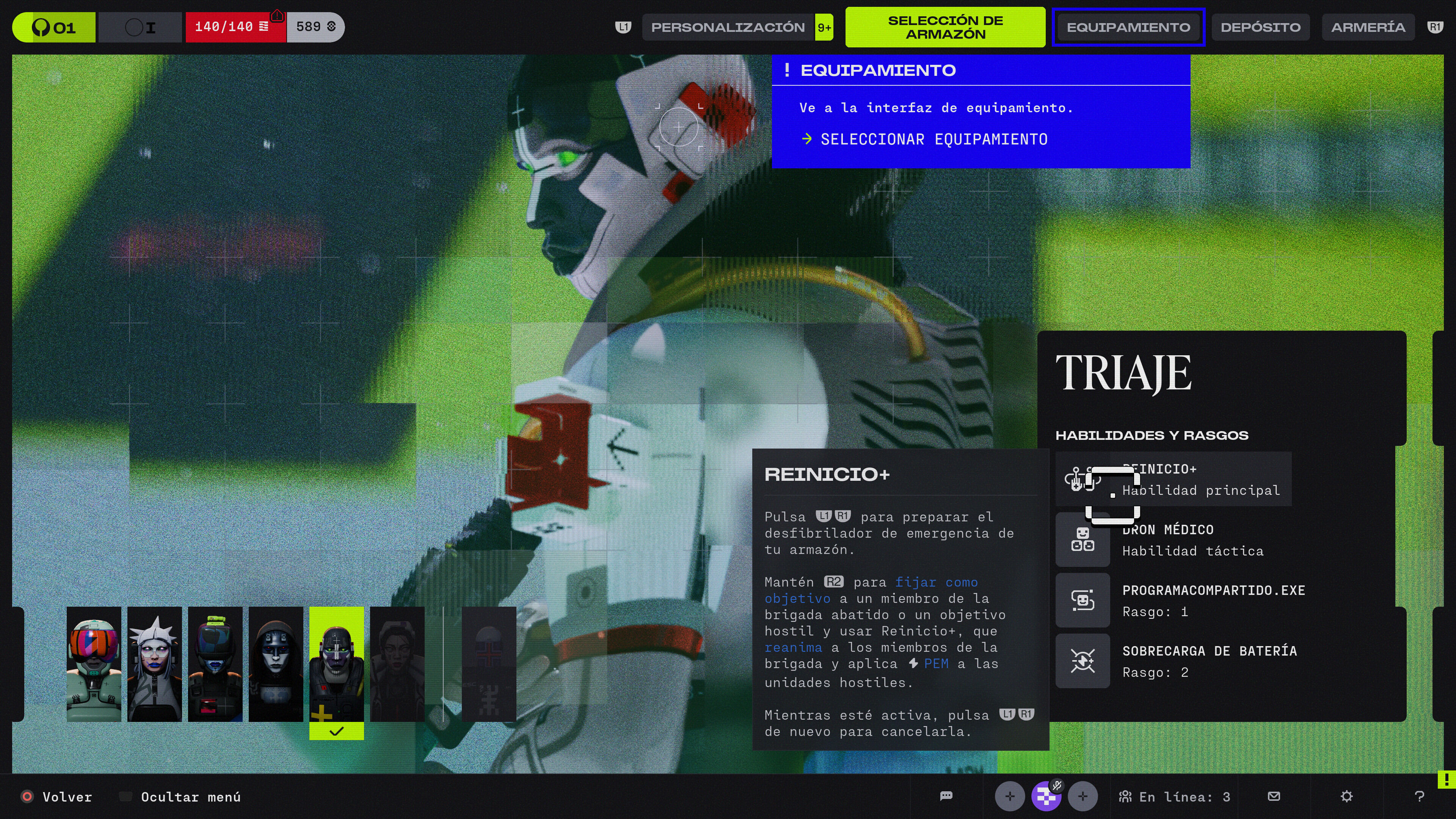Viewport: 1456px width, 819px height.
Task: Select the spiky white-haired frame thumbnail
Action: [154, 664]
